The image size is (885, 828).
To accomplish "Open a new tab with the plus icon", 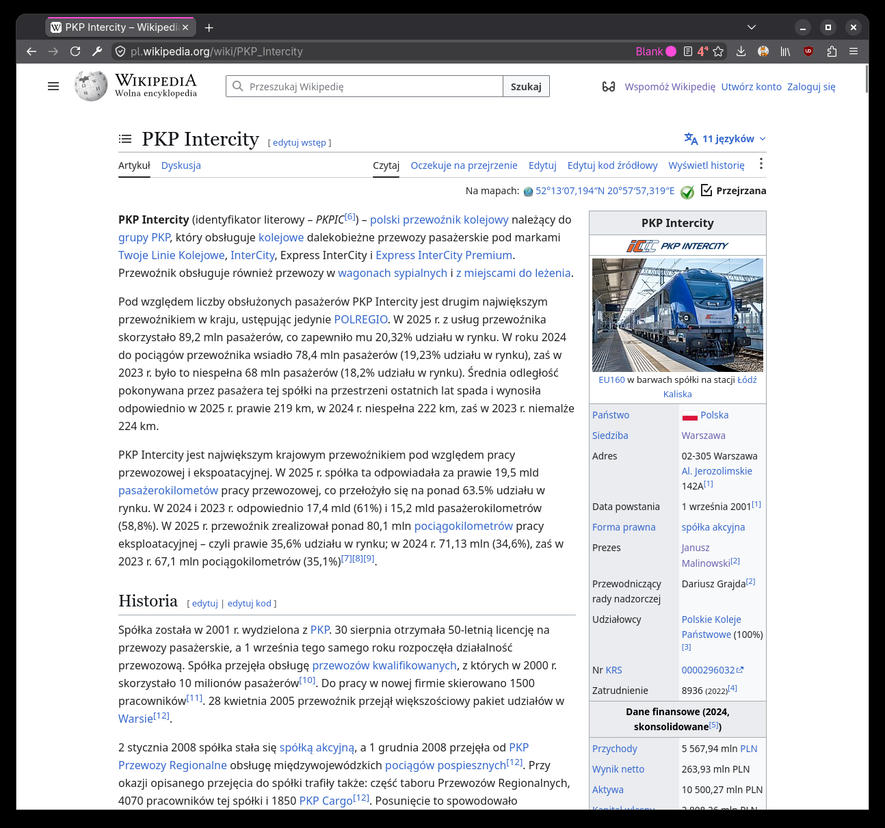I will [x=209, y=28].
